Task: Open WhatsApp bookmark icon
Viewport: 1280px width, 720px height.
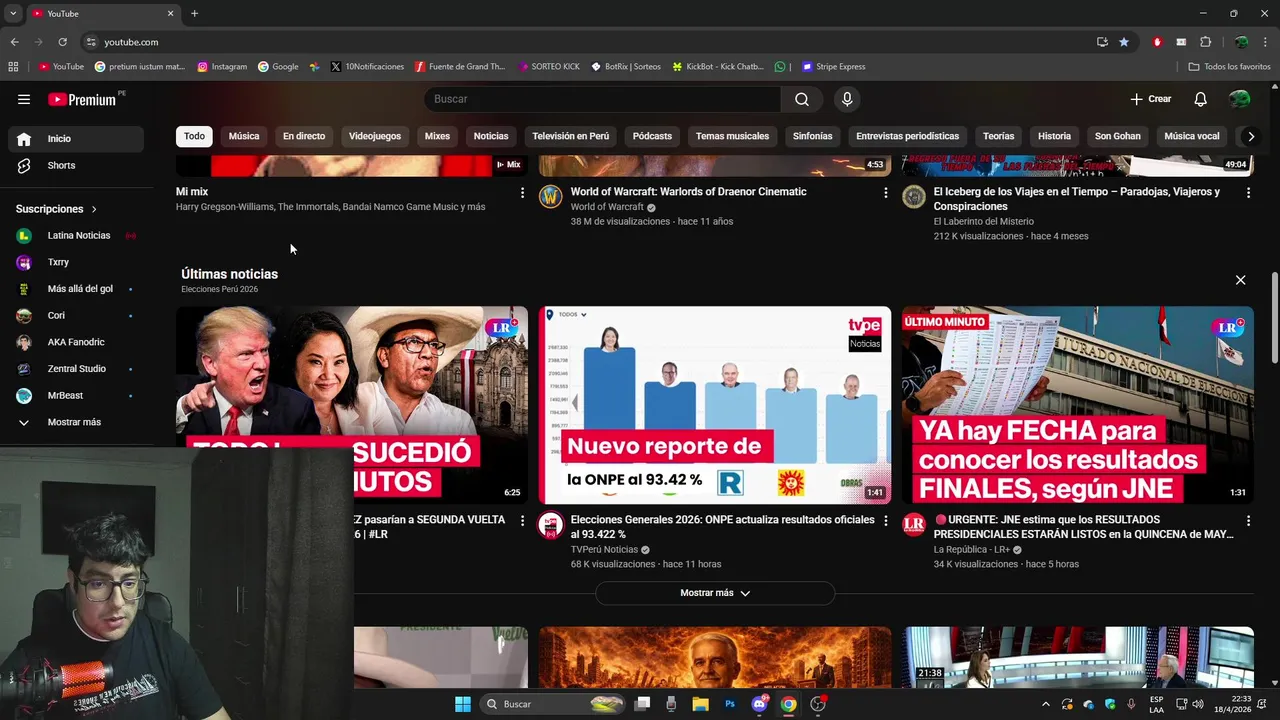Action: 780,67
